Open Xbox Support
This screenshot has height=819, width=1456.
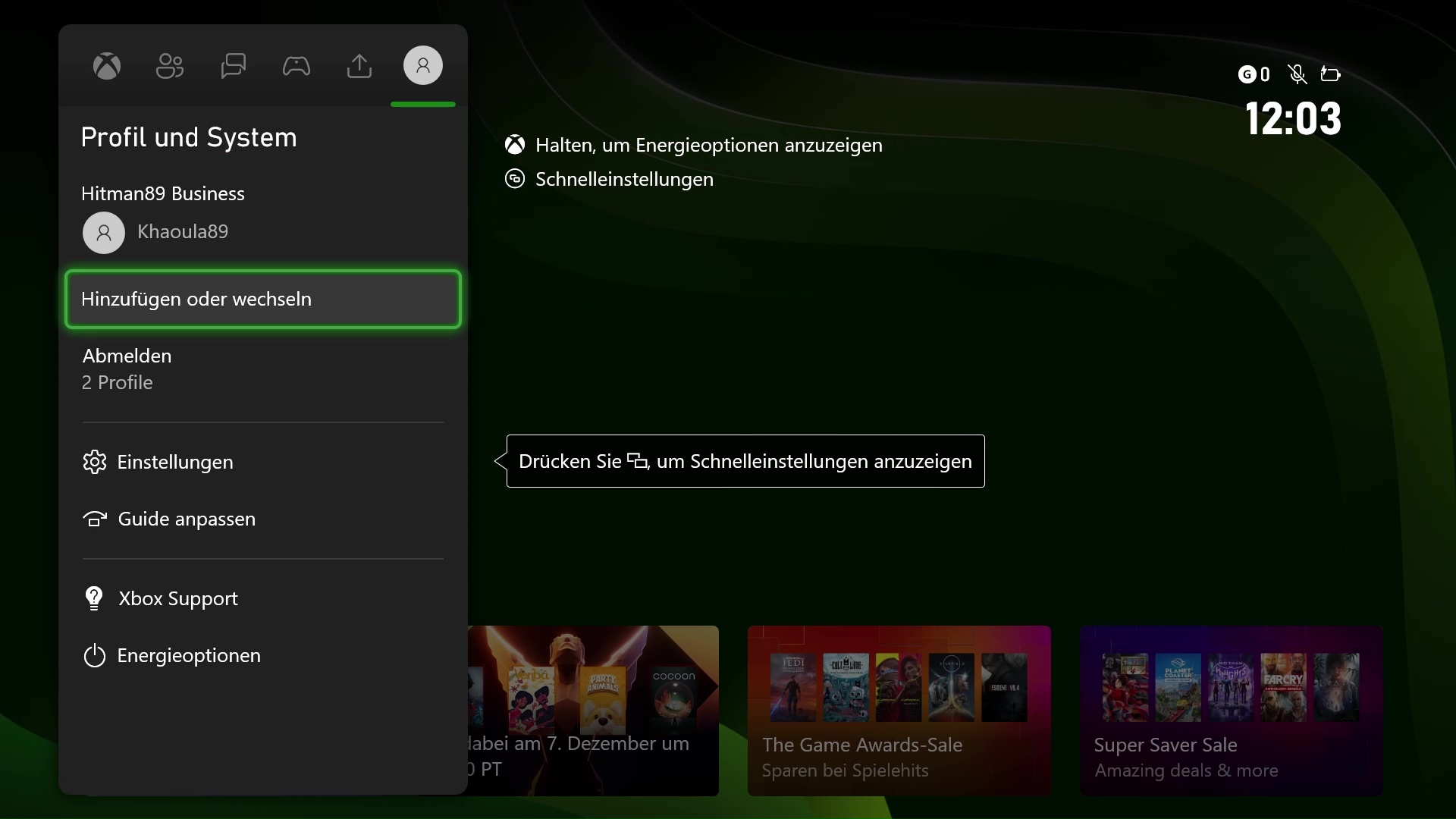[x=263, y=598]
